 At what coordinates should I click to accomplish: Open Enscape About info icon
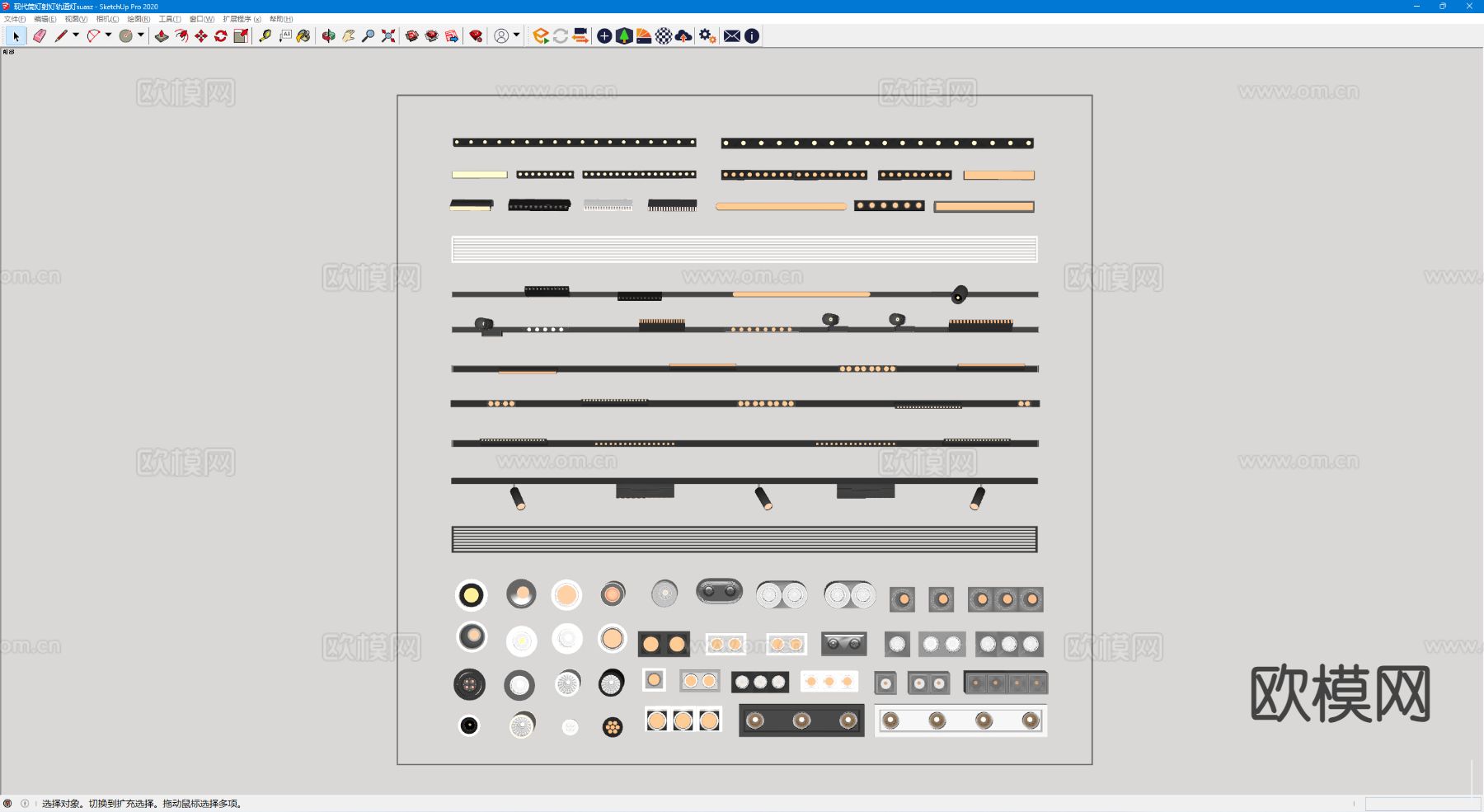coord(752,36)
